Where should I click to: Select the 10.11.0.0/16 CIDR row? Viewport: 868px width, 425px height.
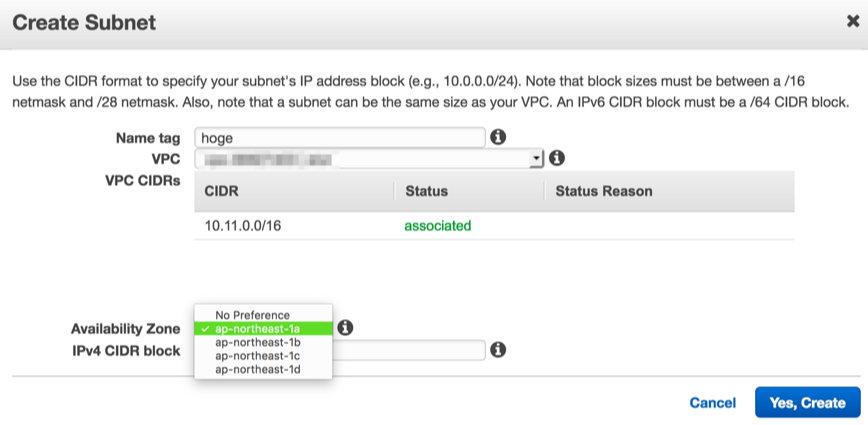click(x=494, y=226)
